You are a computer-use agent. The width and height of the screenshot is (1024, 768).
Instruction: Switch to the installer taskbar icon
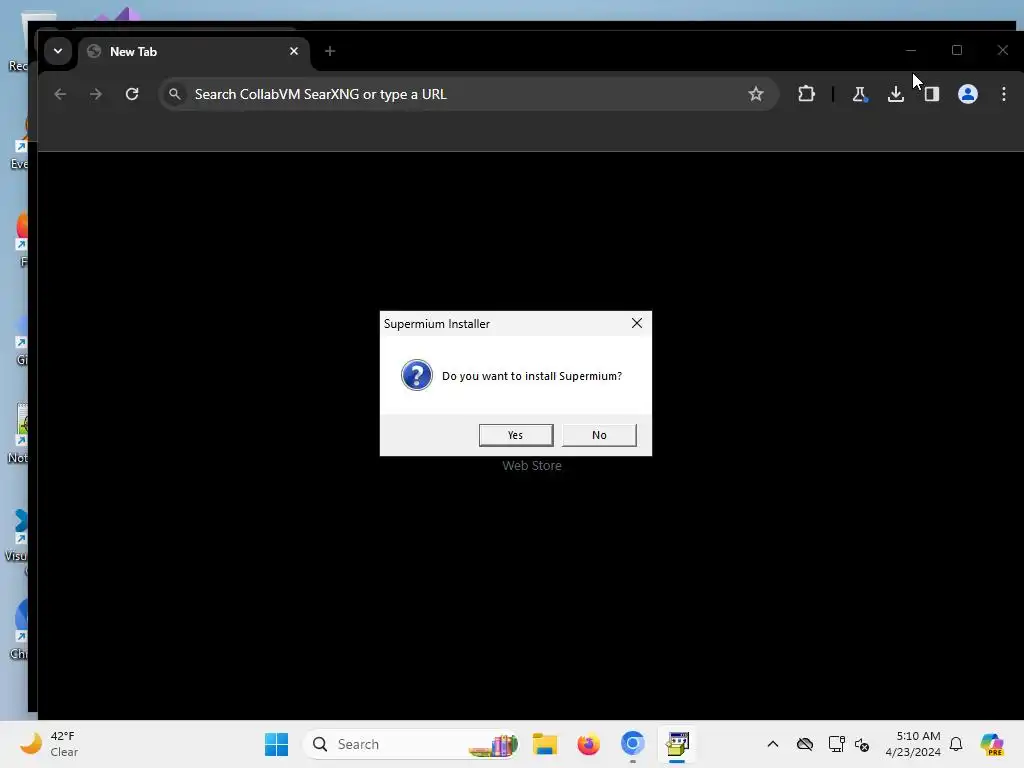click(x=677, y=744)
